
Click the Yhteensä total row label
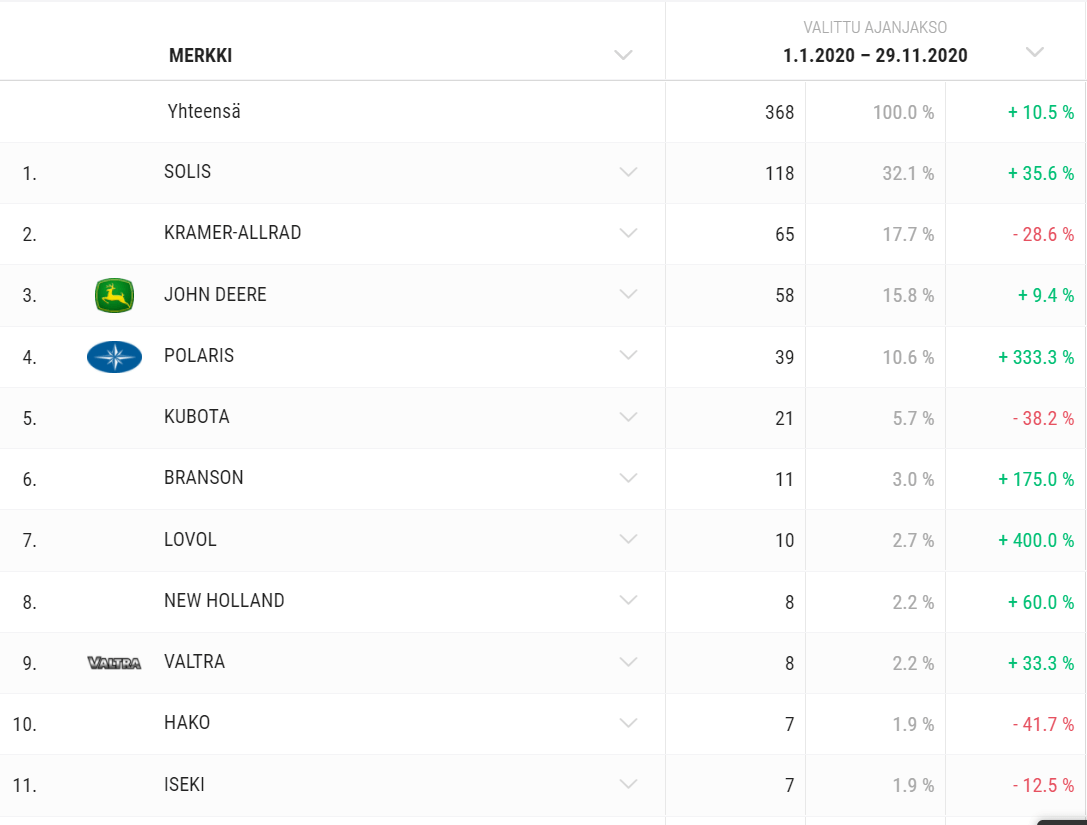pos(204,111)
